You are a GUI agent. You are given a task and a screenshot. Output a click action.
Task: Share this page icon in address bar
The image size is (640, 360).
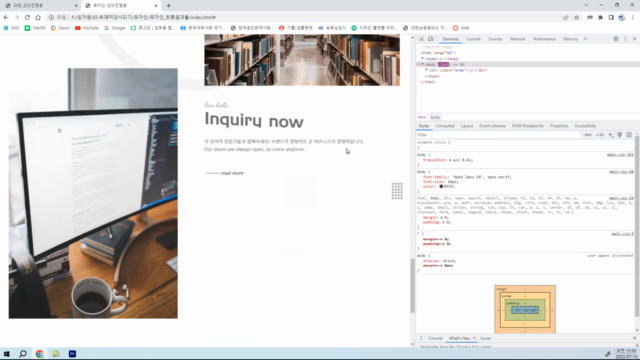pos(566,18)
